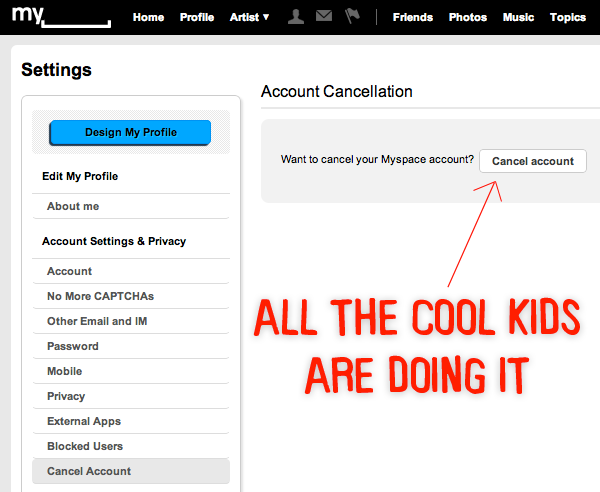Image resolution: width=600 pixels, height=492 pixels.
Task: Select Cancel Account in the sidebar
Action: (131, 471)
